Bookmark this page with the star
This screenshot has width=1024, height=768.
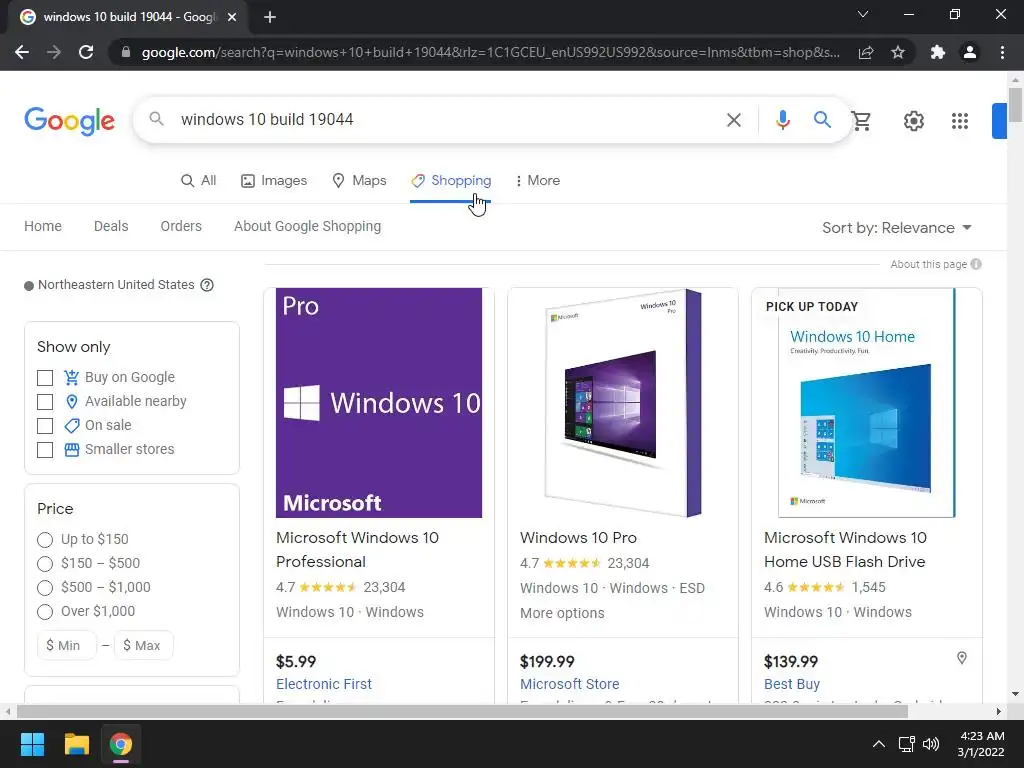pyautogui.click(x=898, y=52)
